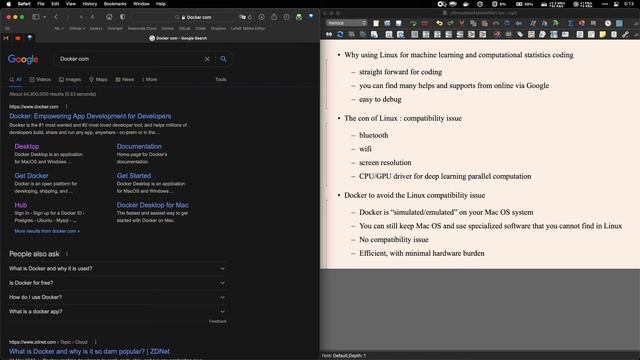Click Safari's Home button

coord(109,17)
